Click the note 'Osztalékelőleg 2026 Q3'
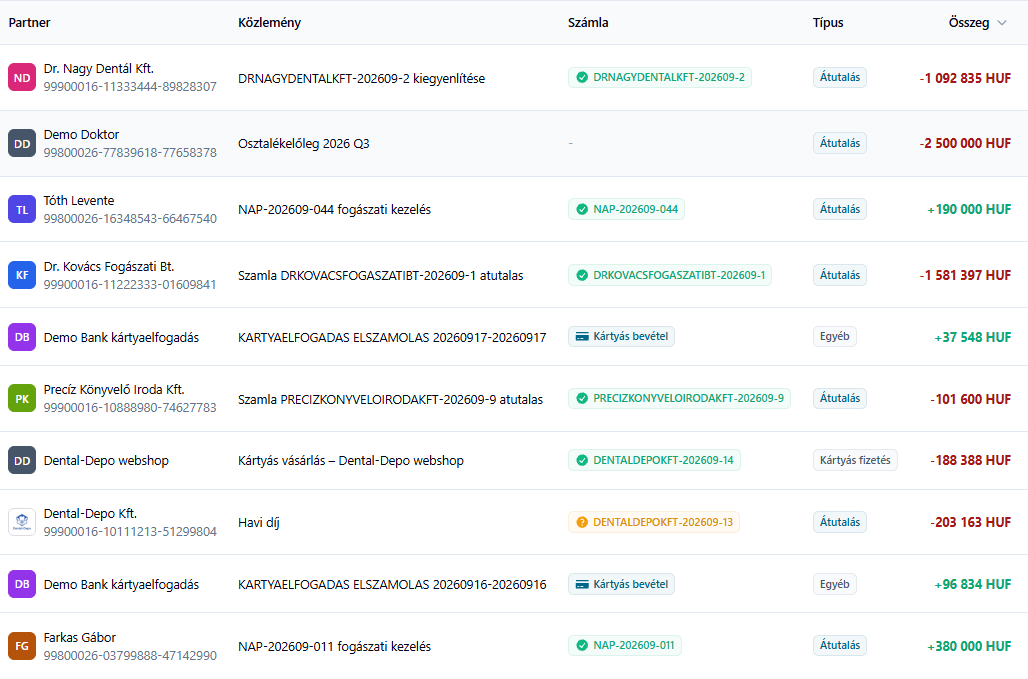1028x679 pixels. click(304, 144)
